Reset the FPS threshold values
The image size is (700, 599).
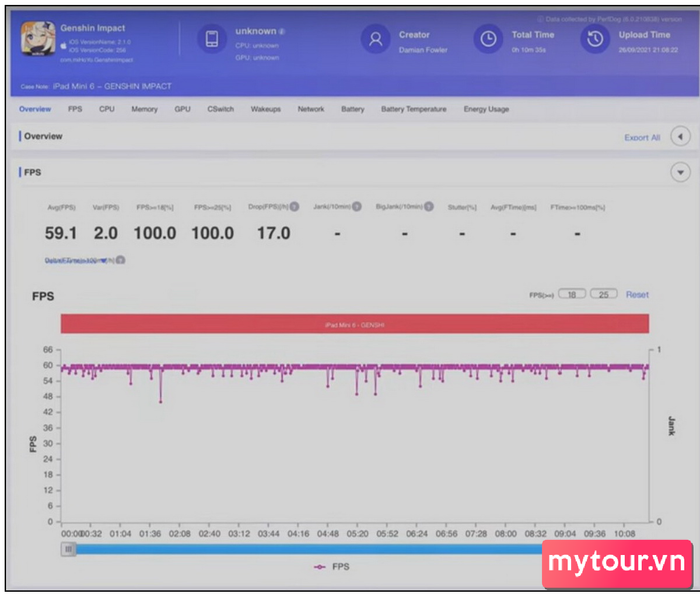point(637,295)
